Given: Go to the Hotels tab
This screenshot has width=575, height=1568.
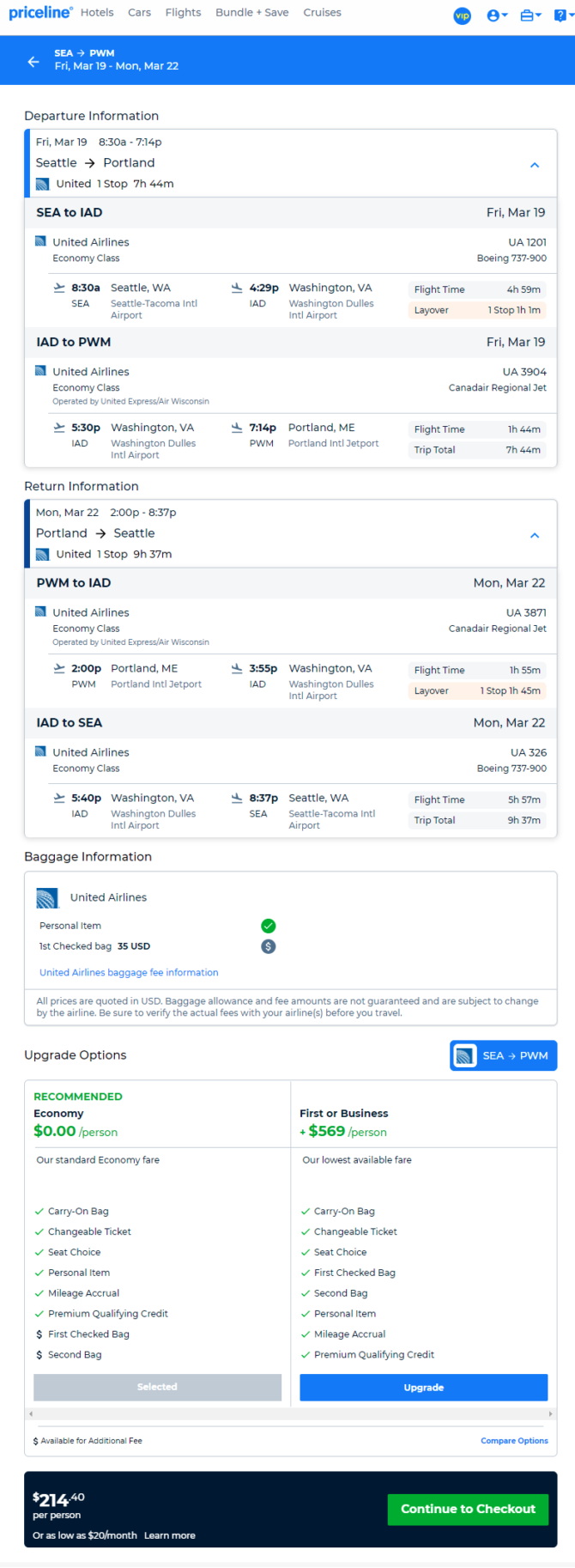Looking at the screenshot, I should pos(97,13).
